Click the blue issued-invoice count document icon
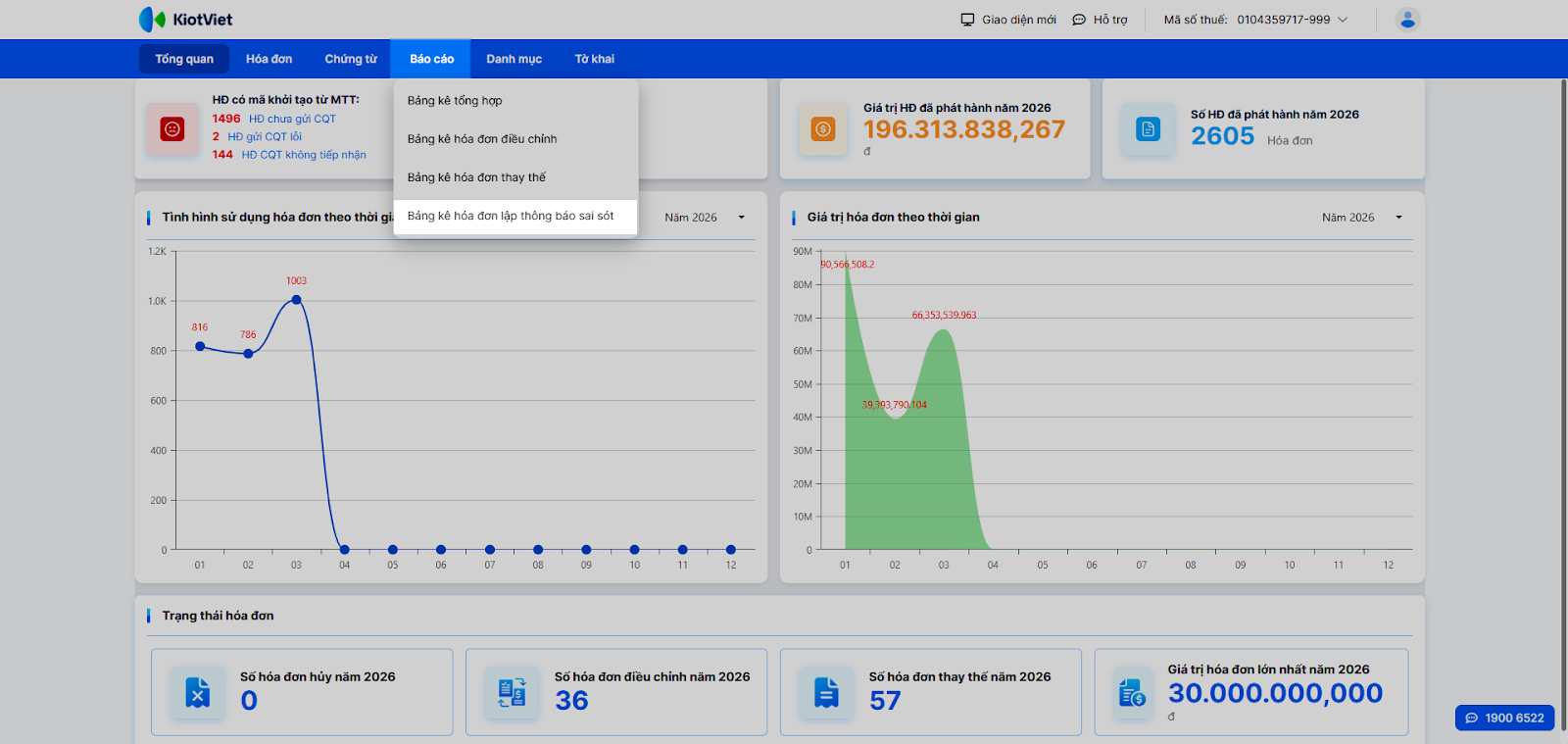This screenshot has height=744, width=1568. (1148, 129)
